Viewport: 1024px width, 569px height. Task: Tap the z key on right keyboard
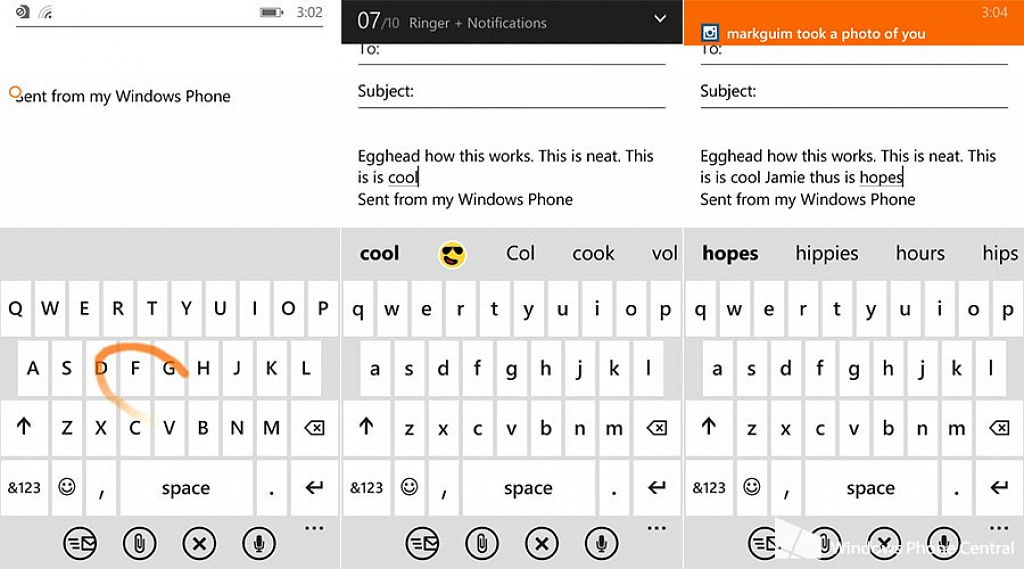752,428
